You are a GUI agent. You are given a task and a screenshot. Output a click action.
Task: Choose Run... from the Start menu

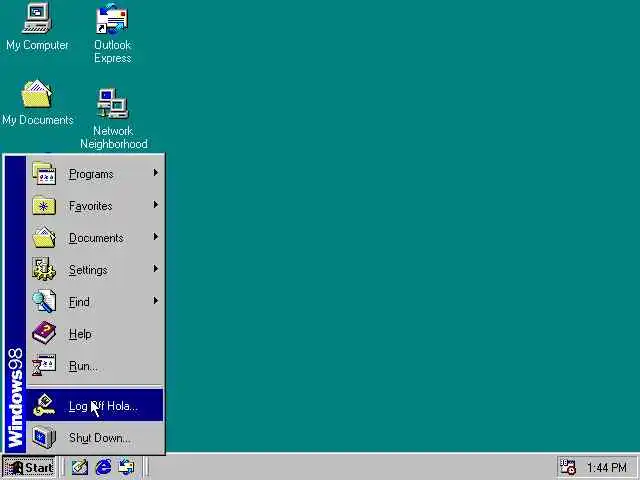pos(95,365)
